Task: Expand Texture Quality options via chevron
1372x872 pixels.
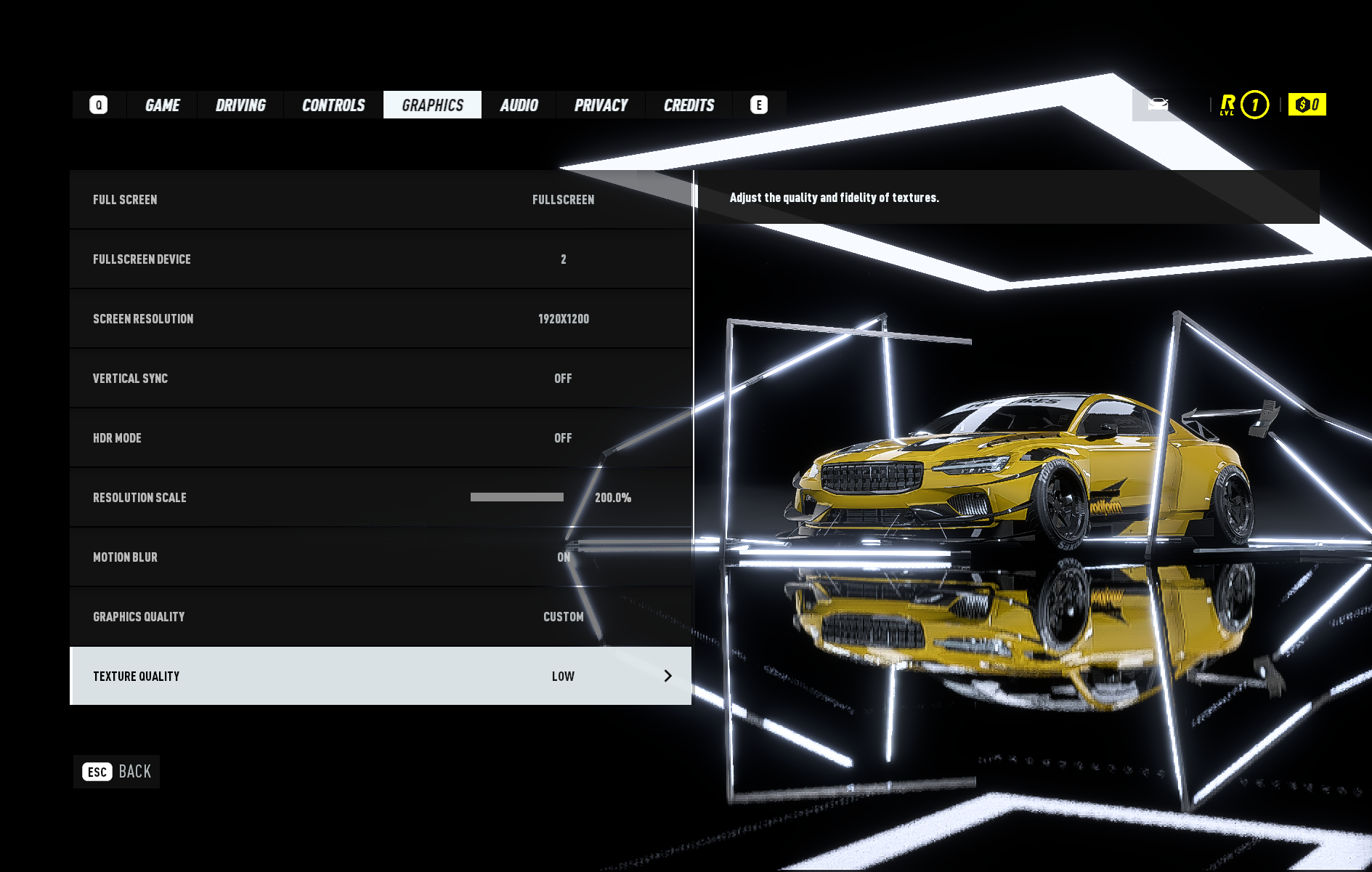Action: tap(667, 675)
